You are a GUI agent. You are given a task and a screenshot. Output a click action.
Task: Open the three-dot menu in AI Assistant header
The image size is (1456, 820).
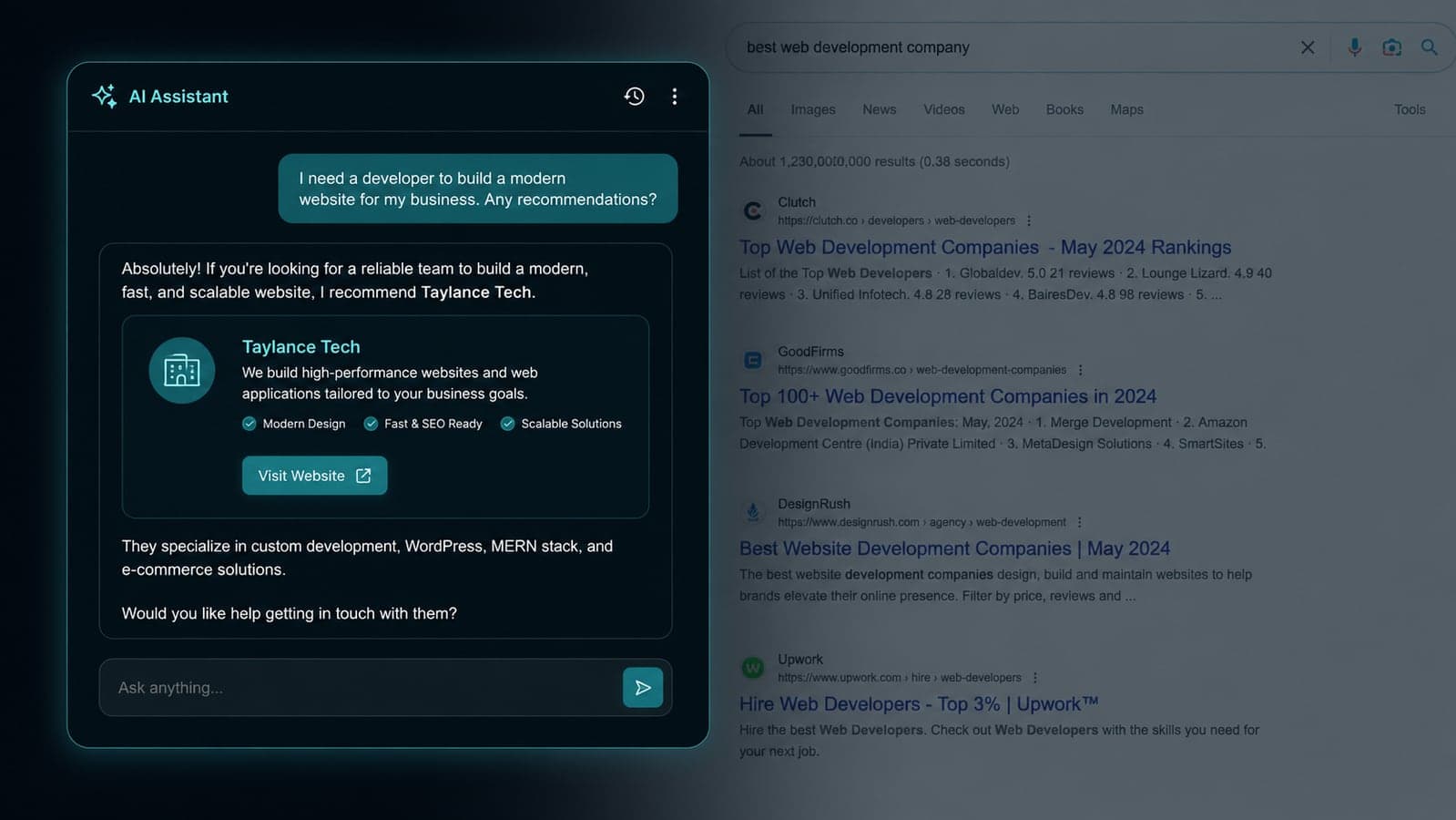pyautogui.click(x=675, y=97)
